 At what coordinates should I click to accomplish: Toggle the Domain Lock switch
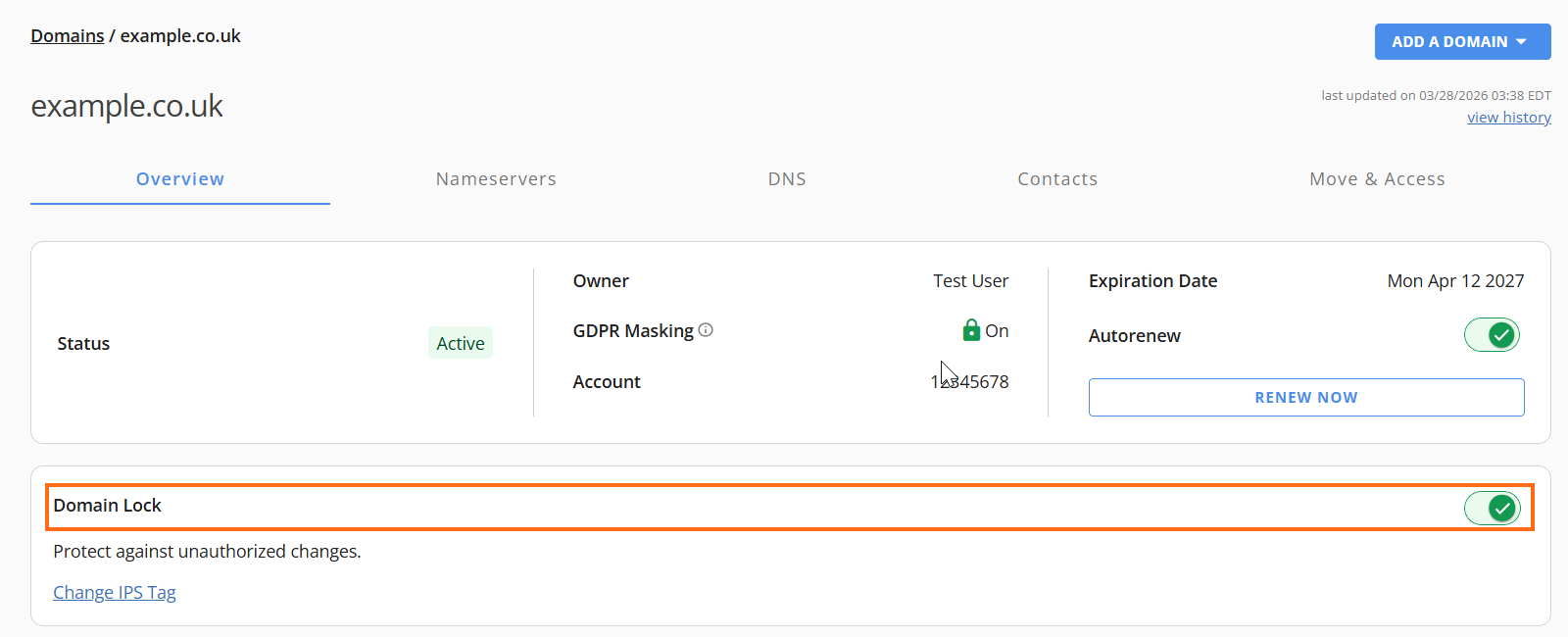click(1492, 508)
